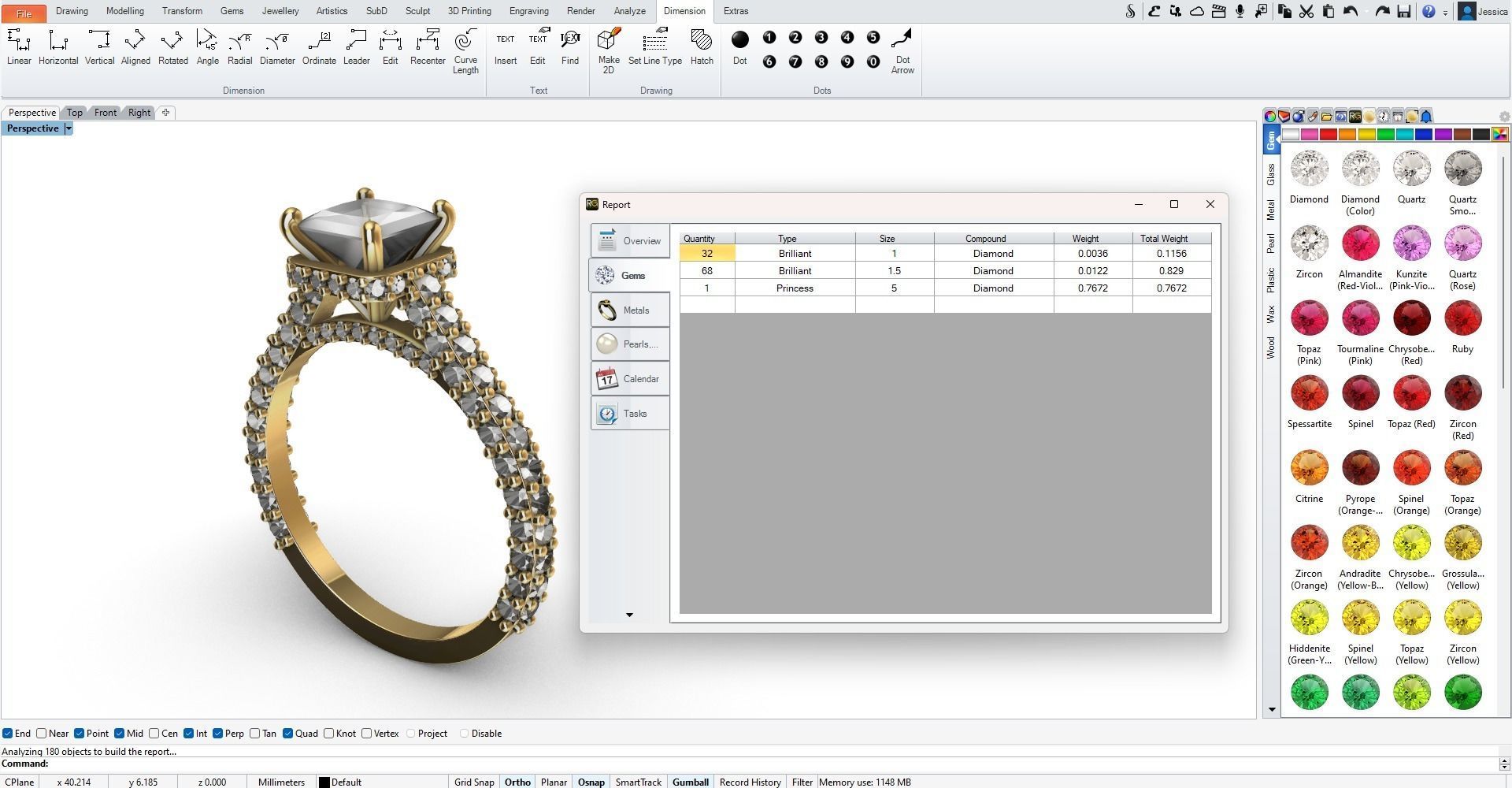Select the Rotated dimension tool
This screenshot has height=788, width=1512.
(172, 46)
